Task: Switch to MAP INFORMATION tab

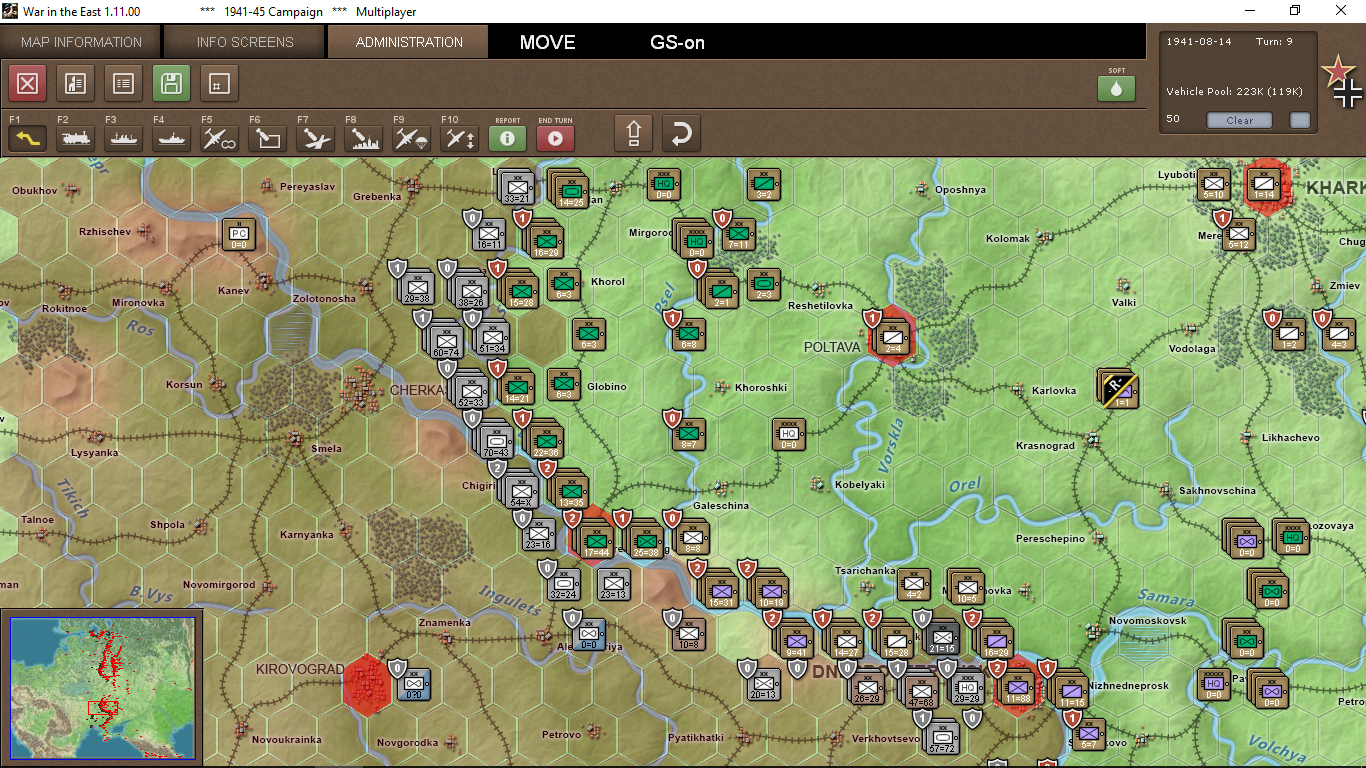Action: [81, 42]
